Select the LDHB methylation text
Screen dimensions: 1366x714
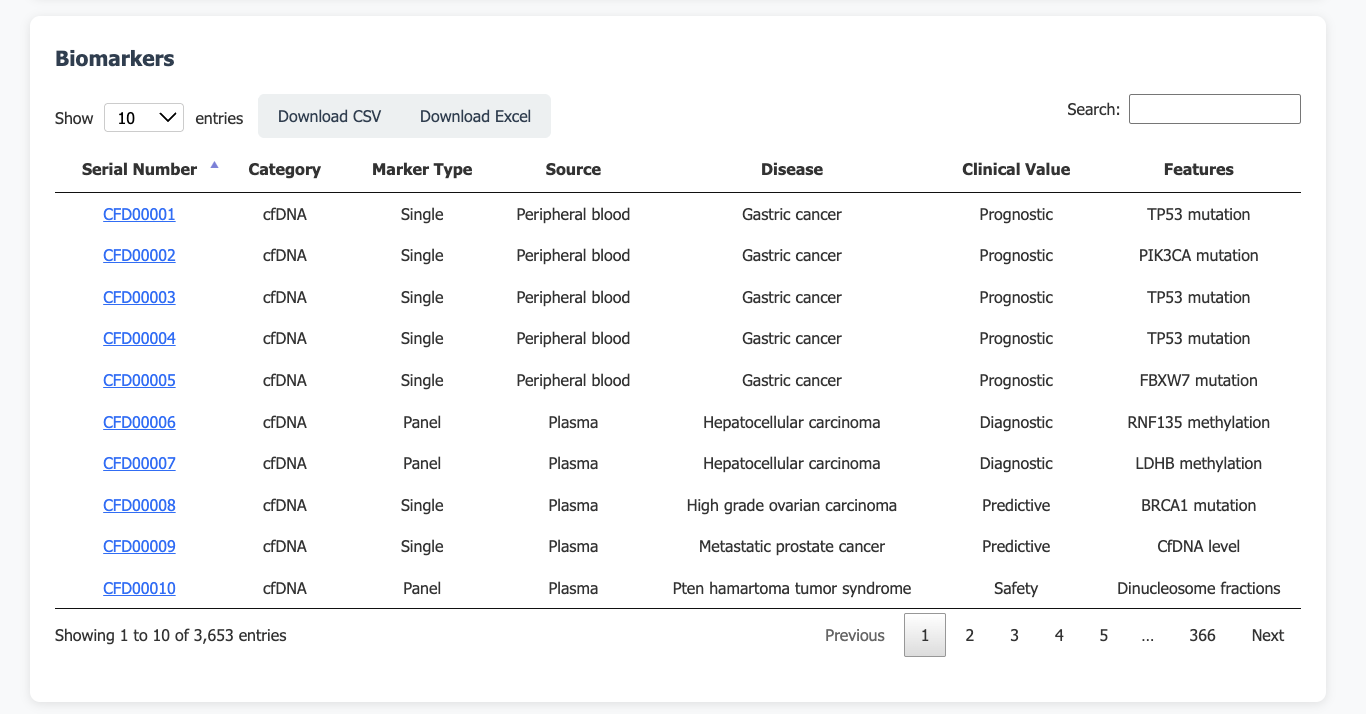click(x=1199, y=463)
